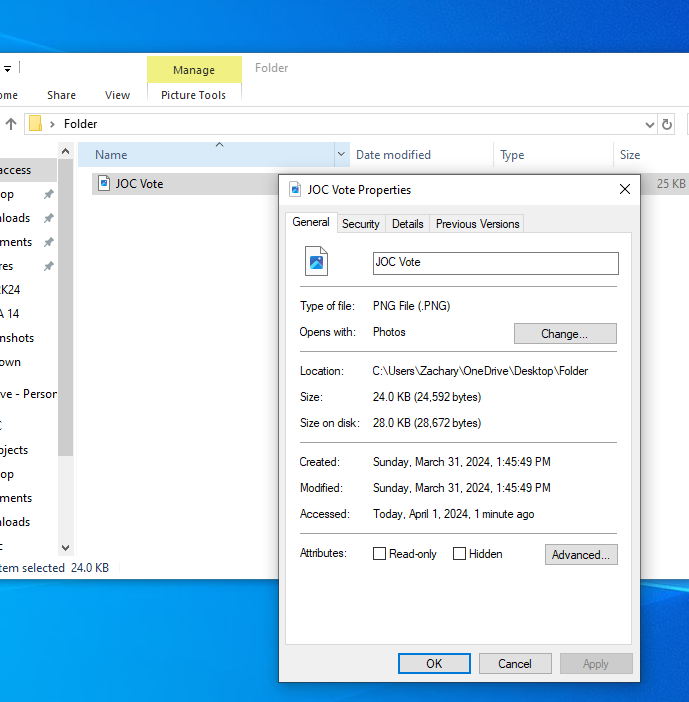689x702 pixels.
Task: Click the Photos opens-with value
Action: coord(389,332)
